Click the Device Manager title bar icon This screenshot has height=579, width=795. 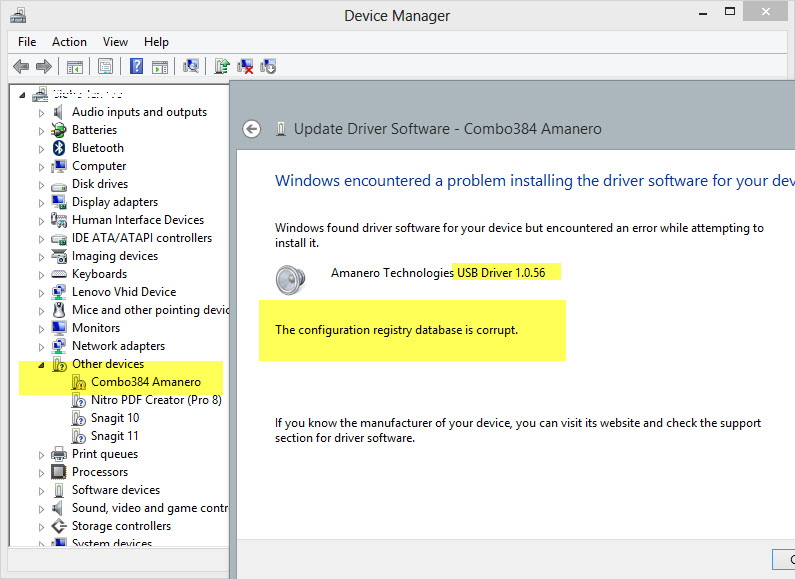pyautogui.click(x=18, y=15)
